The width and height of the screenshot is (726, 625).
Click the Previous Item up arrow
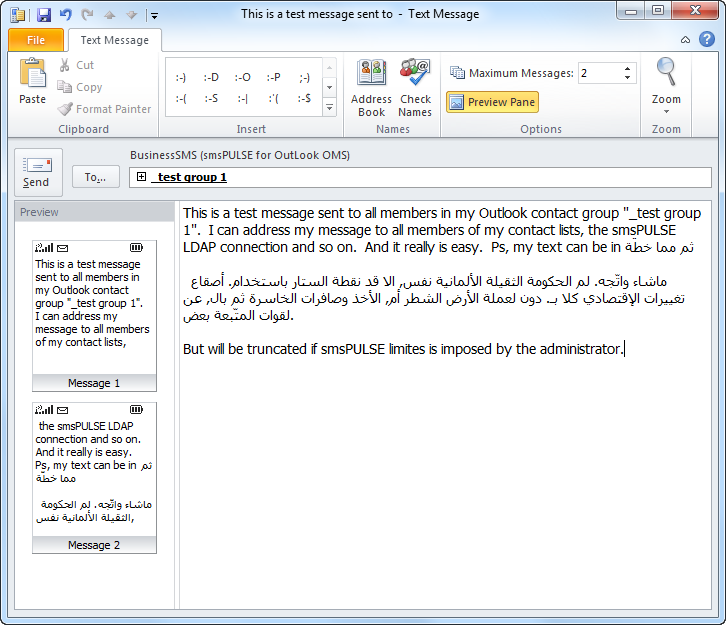tap(109, 15)
